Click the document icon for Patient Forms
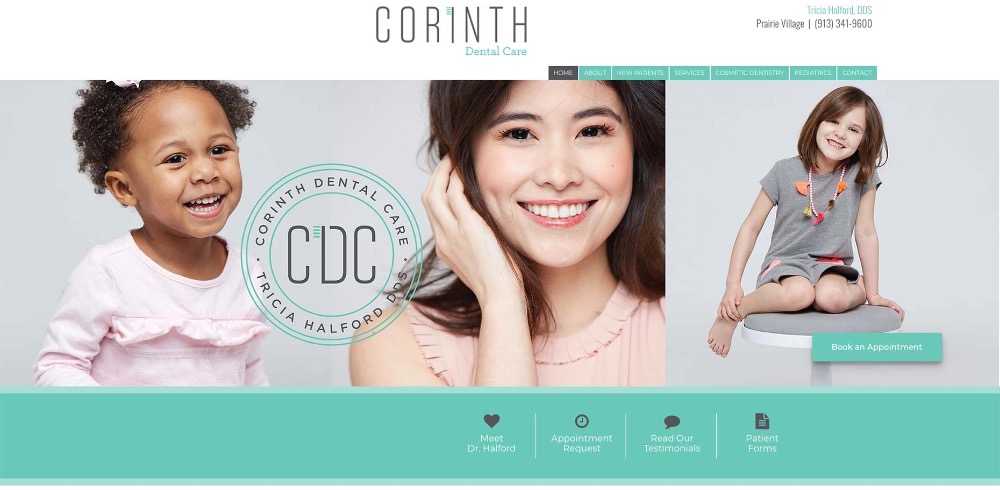The width and height of the screenshot is (1000, 490). [x=762, y=421]
